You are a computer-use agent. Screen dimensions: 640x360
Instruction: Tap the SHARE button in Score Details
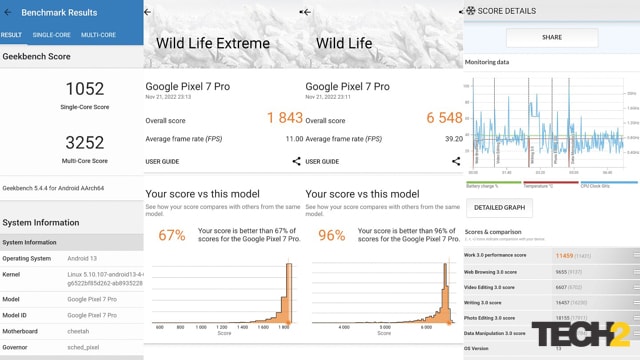[552, 38]
